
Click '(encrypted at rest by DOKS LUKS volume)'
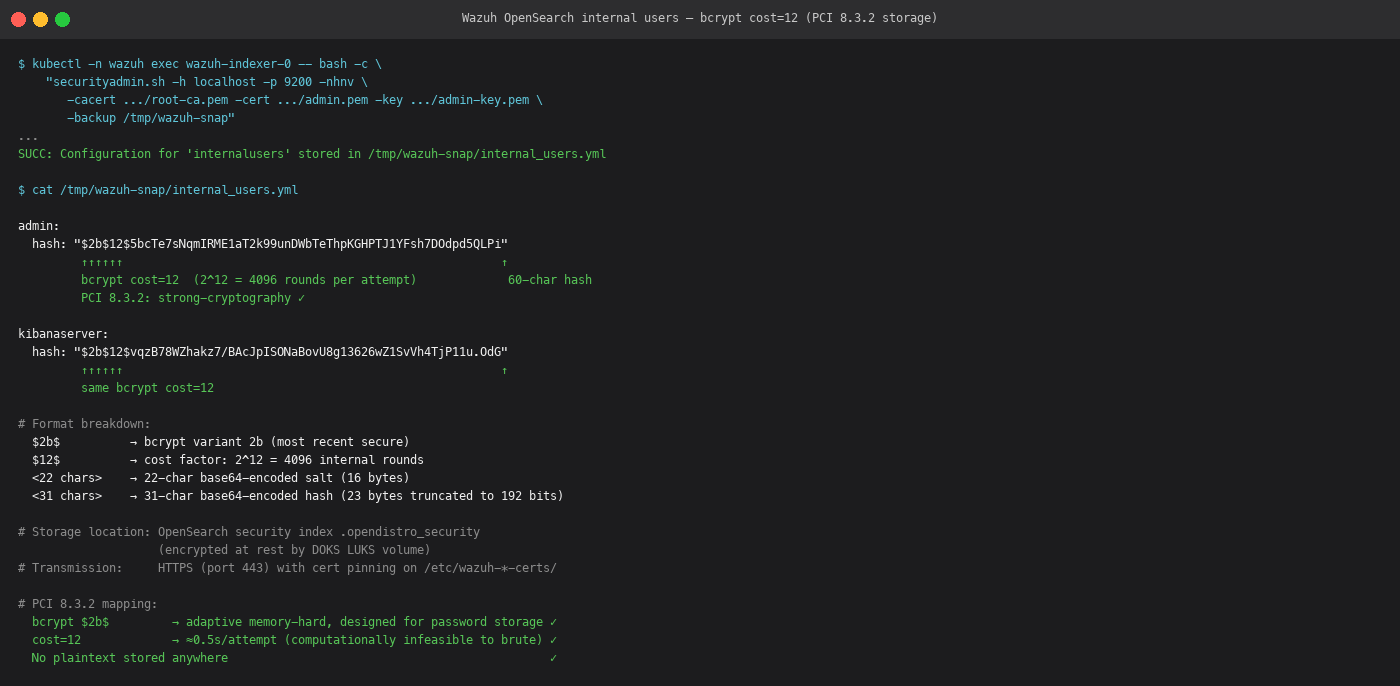click(294, 550)
